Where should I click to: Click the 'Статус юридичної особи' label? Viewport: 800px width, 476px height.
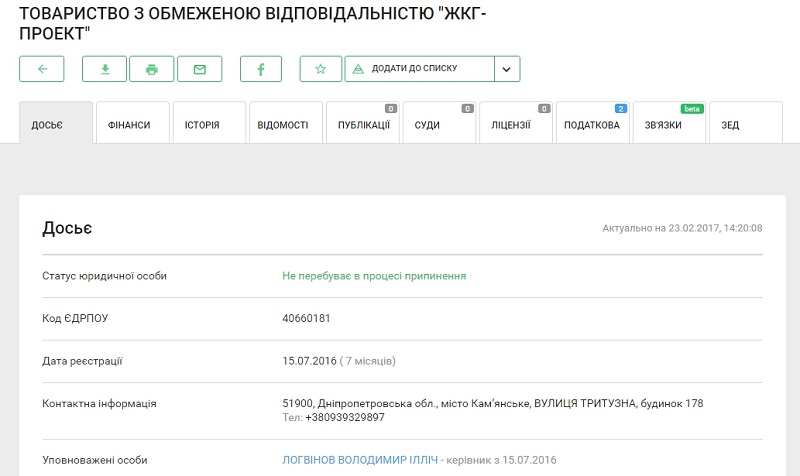tap(104, 276)
